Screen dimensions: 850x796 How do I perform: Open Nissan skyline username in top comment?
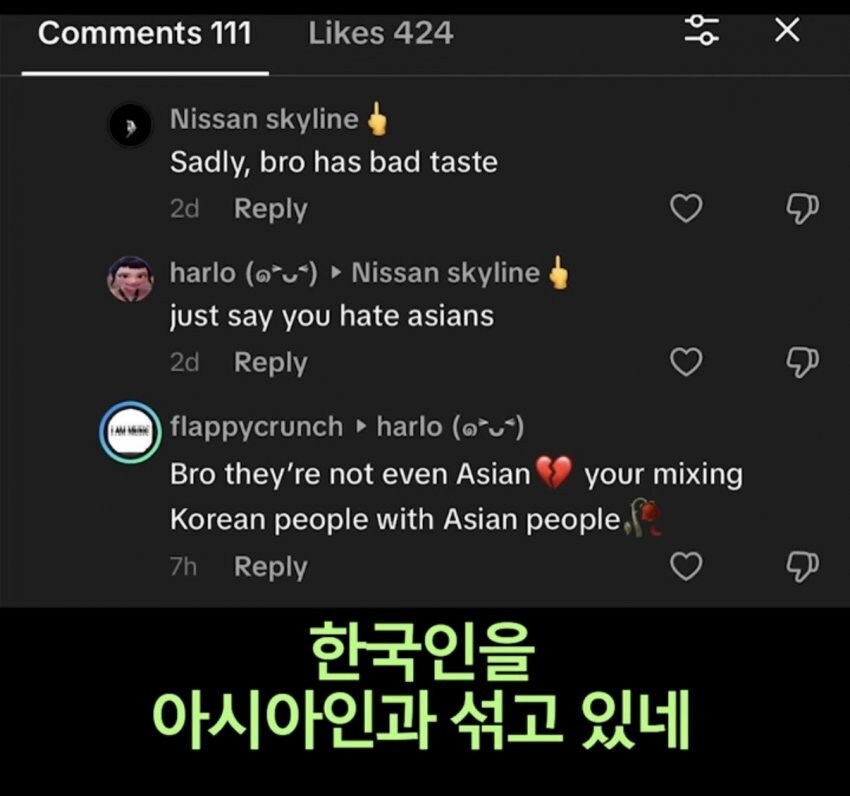(x=264, y=119)
